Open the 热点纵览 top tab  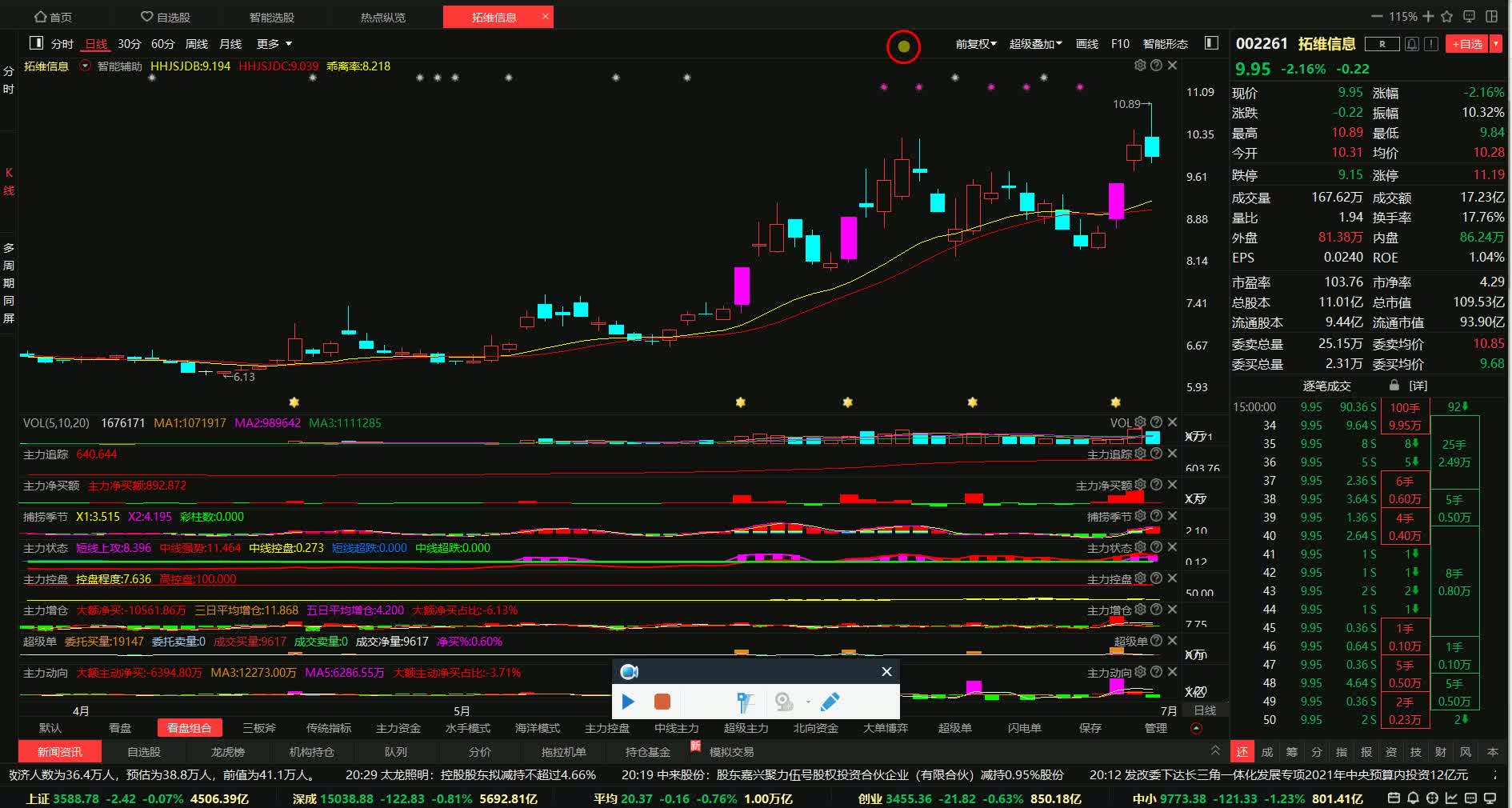382,17
